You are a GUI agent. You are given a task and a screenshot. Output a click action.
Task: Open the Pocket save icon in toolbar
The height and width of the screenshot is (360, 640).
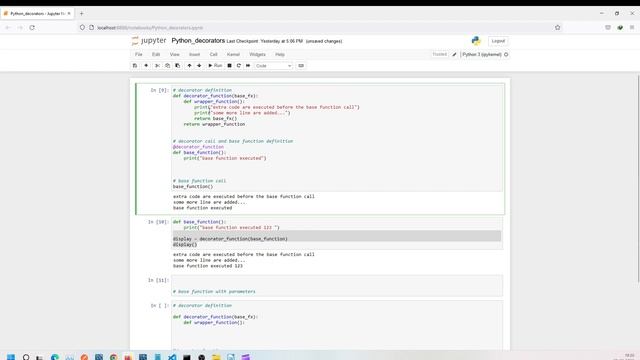point(608,27)
